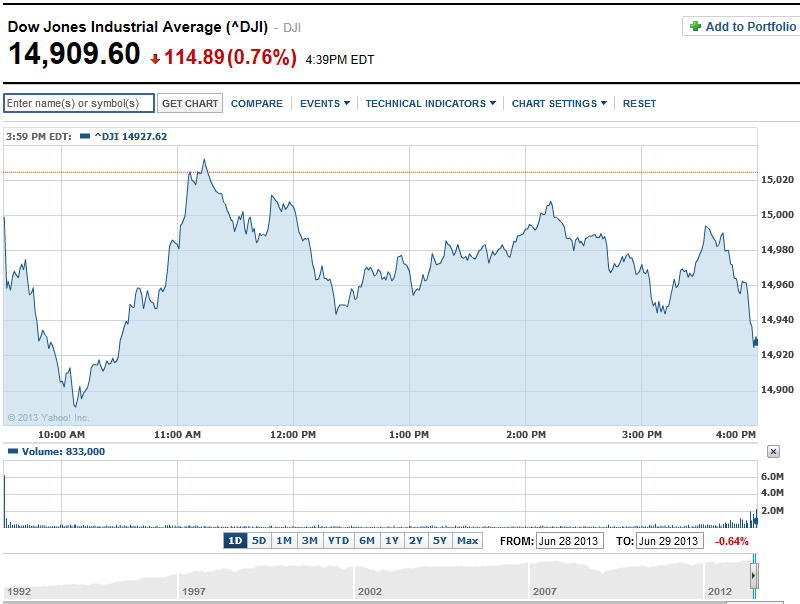Choose the 6M range tab
Image resolution: width=800 pixels, height=604 pixels.
(x=367, y=541)
